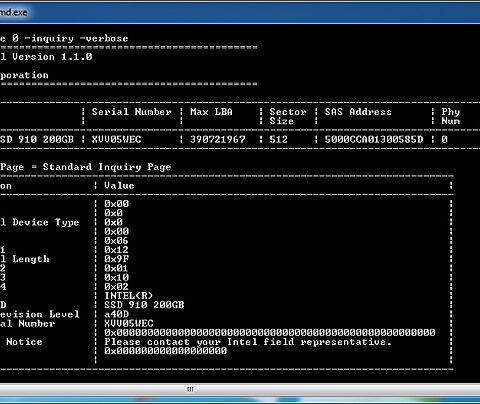Click the 'poration' text line
This screenshot has width=480, height=404.
coord(24,75)
